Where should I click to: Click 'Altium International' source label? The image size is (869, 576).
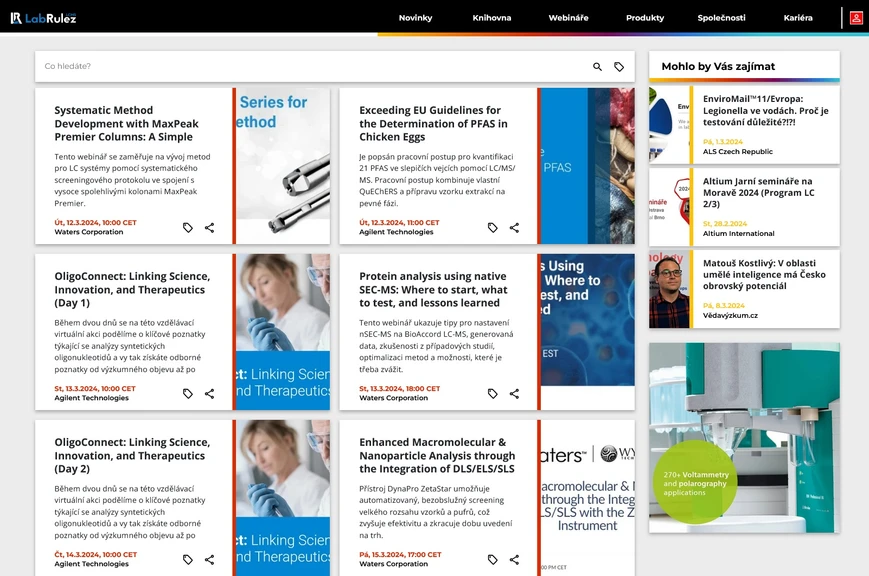tap(739, 234)
